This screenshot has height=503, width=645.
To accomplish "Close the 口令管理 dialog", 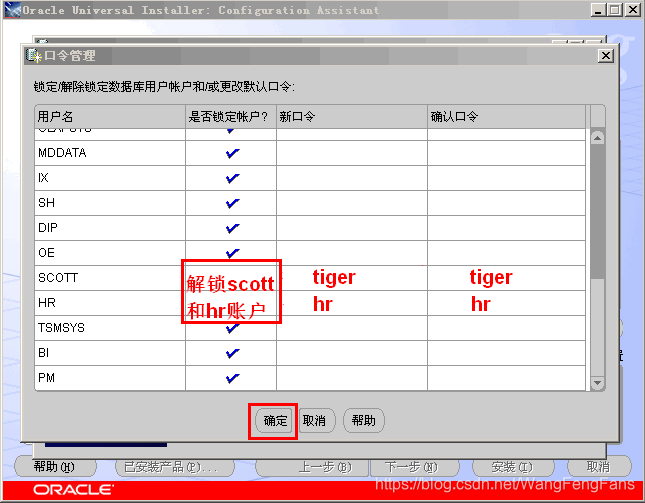I will click(x=606, y=56).
